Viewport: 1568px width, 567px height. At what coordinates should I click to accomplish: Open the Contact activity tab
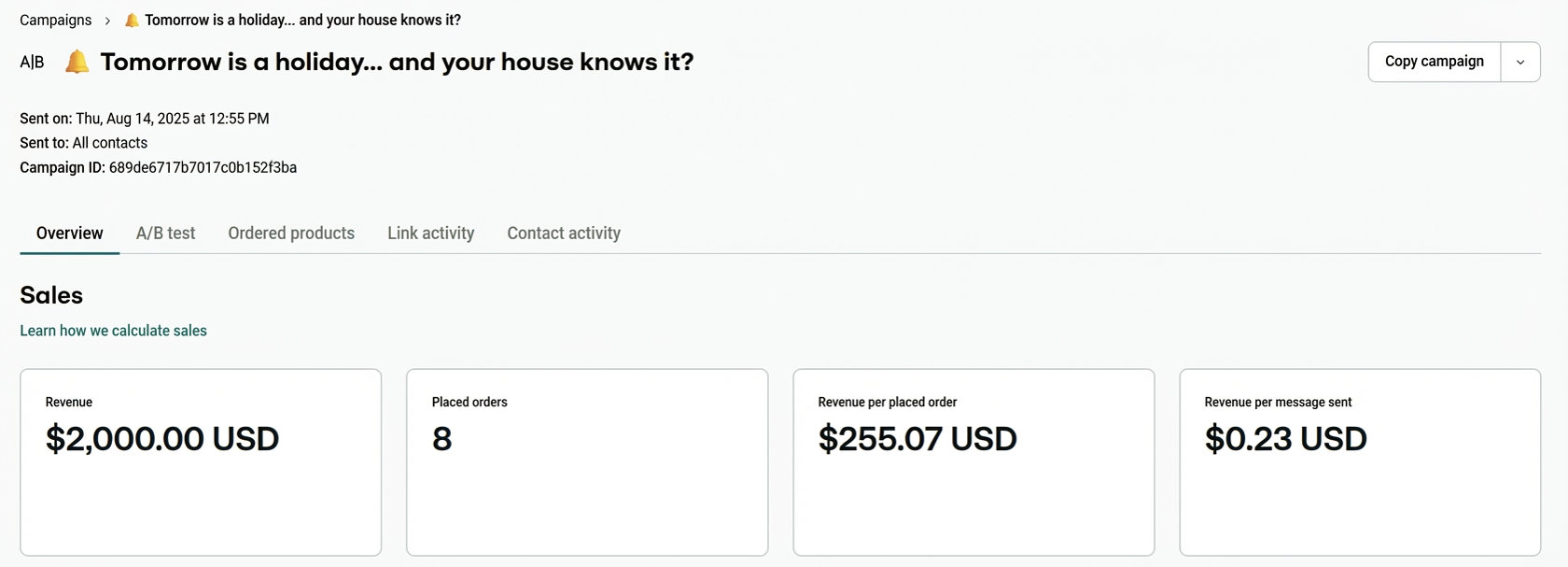pyautogui.click(x=563, y=233)
